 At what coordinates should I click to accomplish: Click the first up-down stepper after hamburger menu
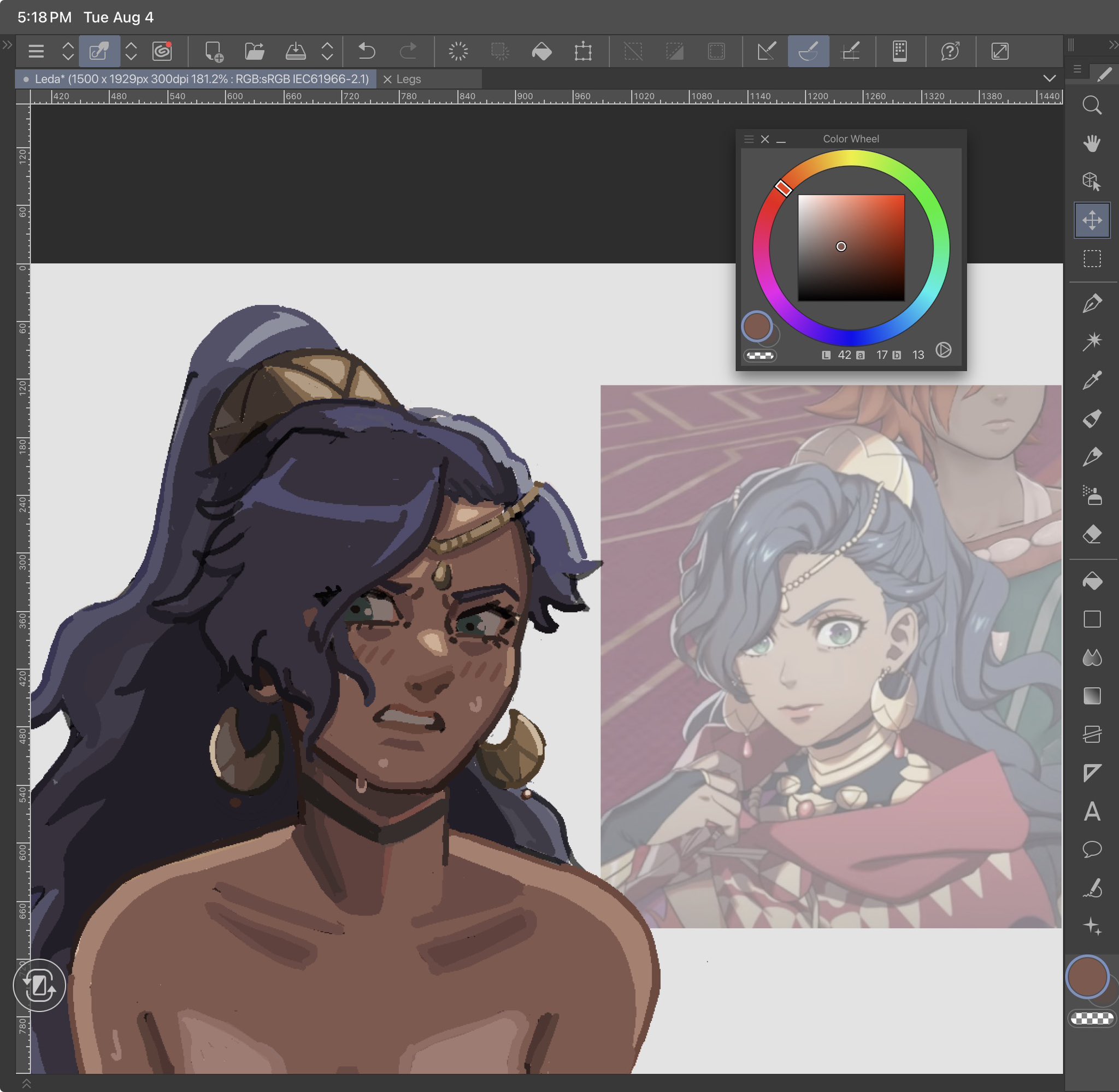[x=68, y=51]
